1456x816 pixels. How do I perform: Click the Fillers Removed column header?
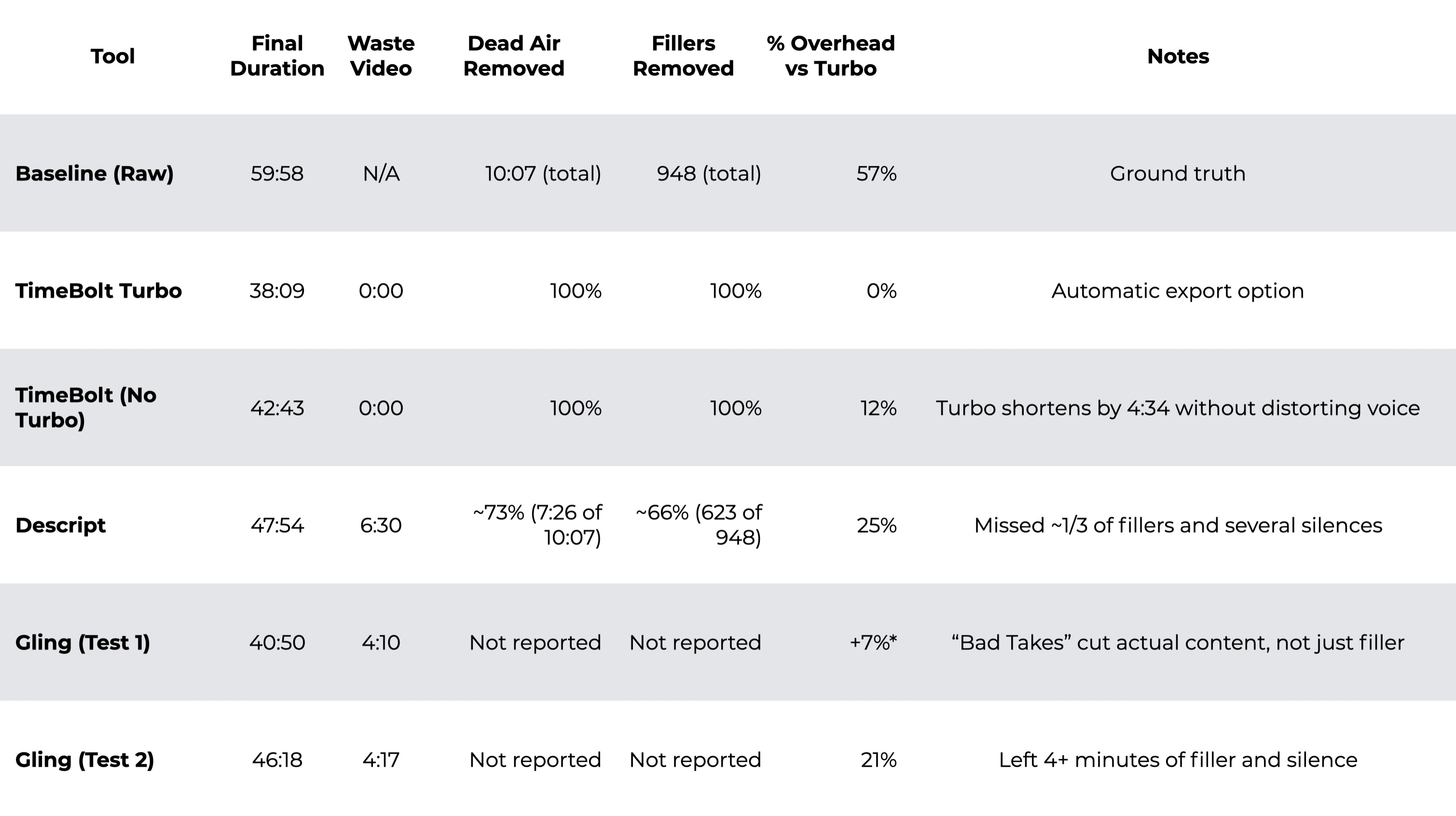(683, 56)
